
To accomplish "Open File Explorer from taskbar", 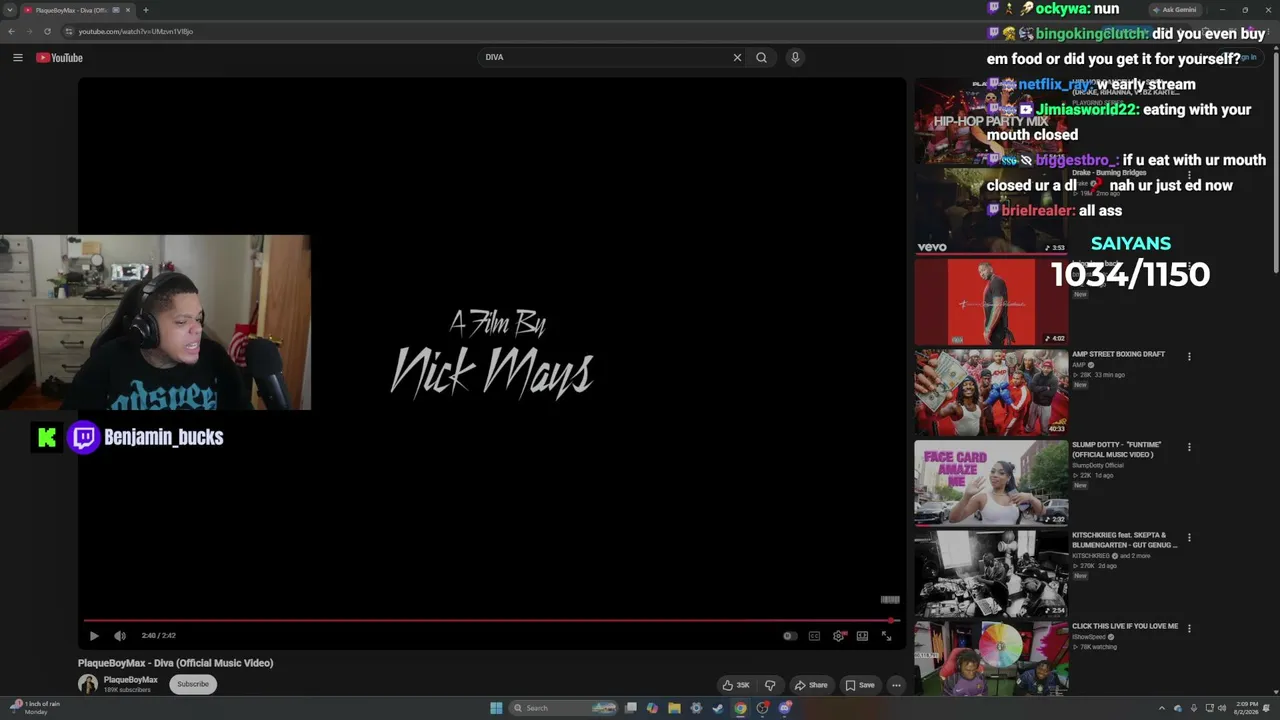I will (x=674, y=708).
